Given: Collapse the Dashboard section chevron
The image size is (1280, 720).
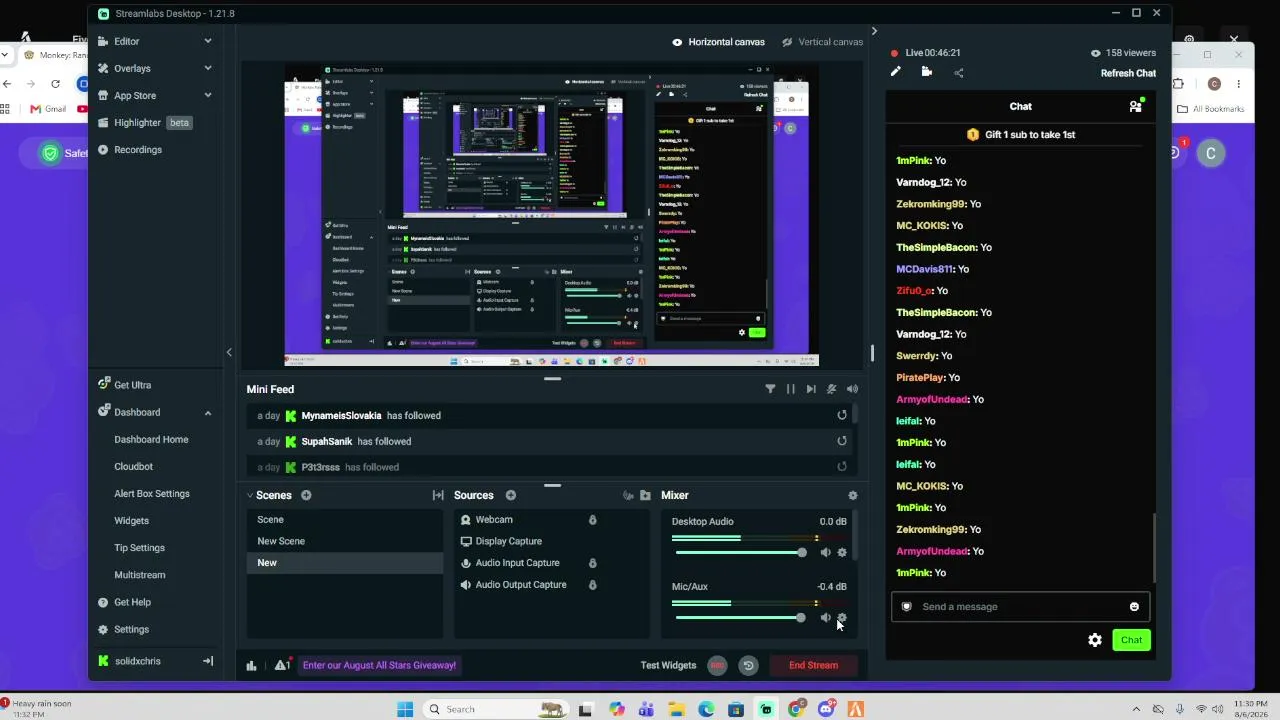Looking at the screenshot, I should pos(208,412).
